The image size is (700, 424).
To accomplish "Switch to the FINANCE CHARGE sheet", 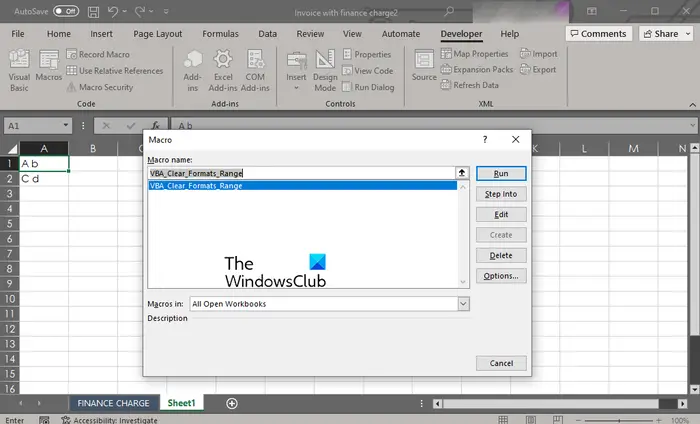I will click(113, 403).
